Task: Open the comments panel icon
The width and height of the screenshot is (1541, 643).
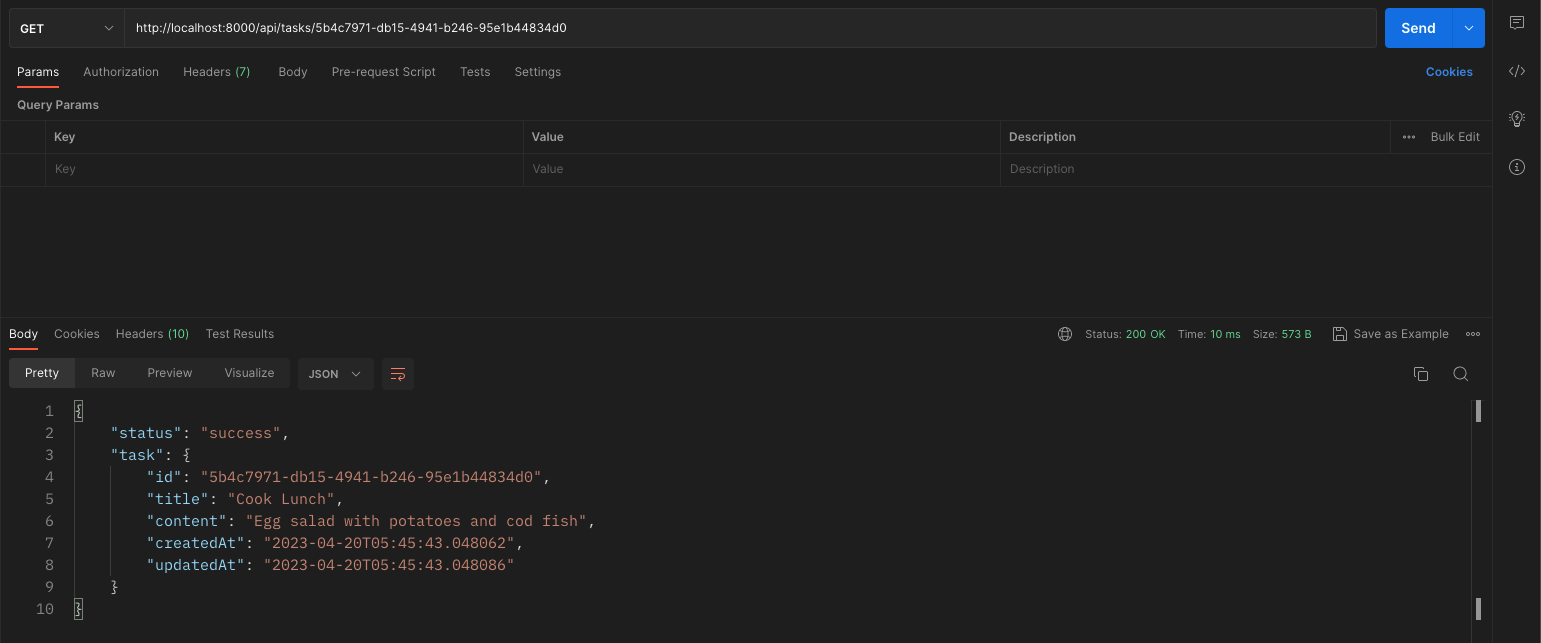Action: coord(1516,23)
